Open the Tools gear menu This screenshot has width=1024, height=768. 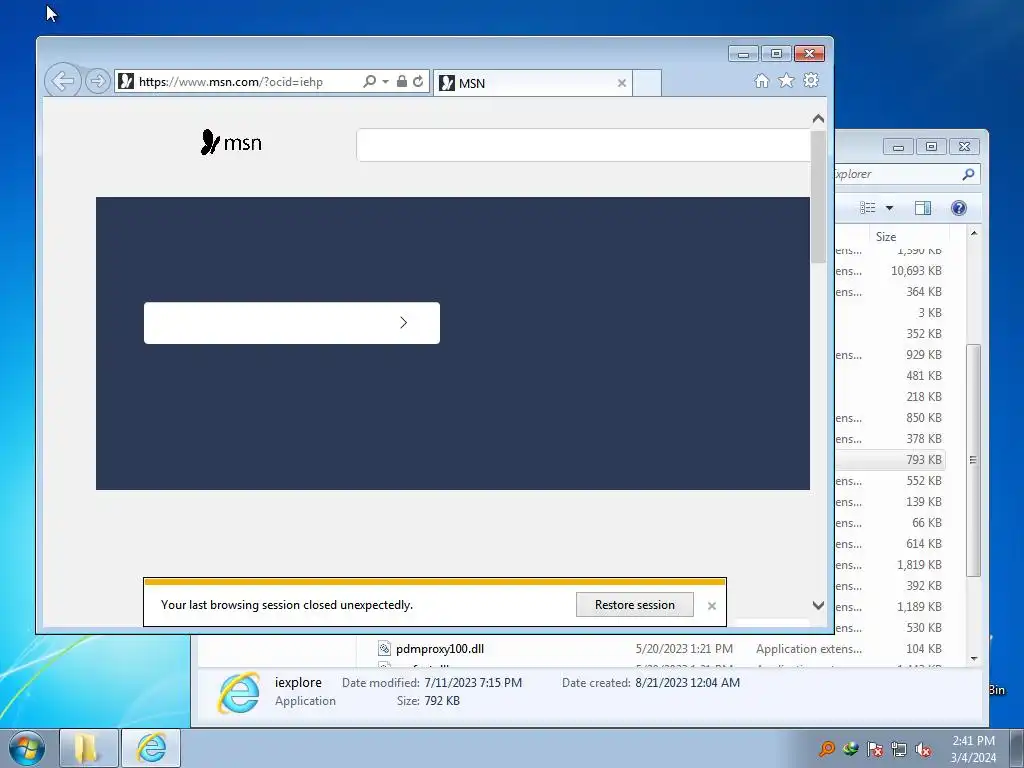(811, 80)
